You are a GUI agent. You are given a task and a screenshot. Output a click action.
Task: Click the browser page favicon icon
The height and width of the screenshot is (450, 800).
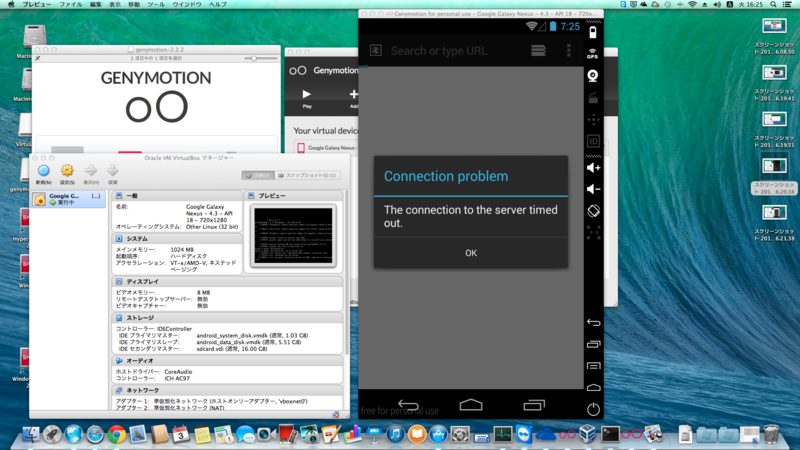tap(376, 51)
